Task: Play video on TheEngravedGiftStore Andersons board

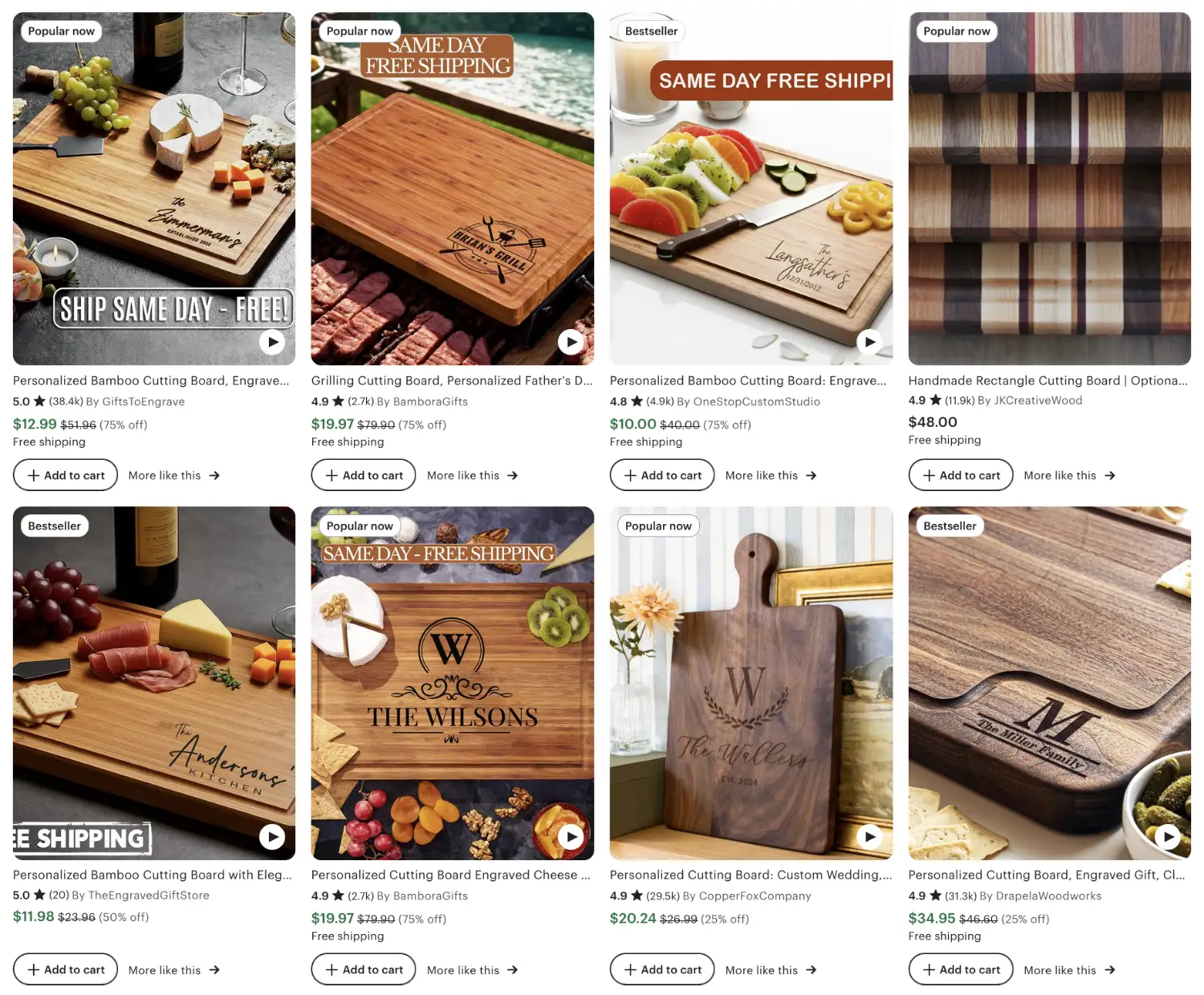Action: tap(273, 837)
